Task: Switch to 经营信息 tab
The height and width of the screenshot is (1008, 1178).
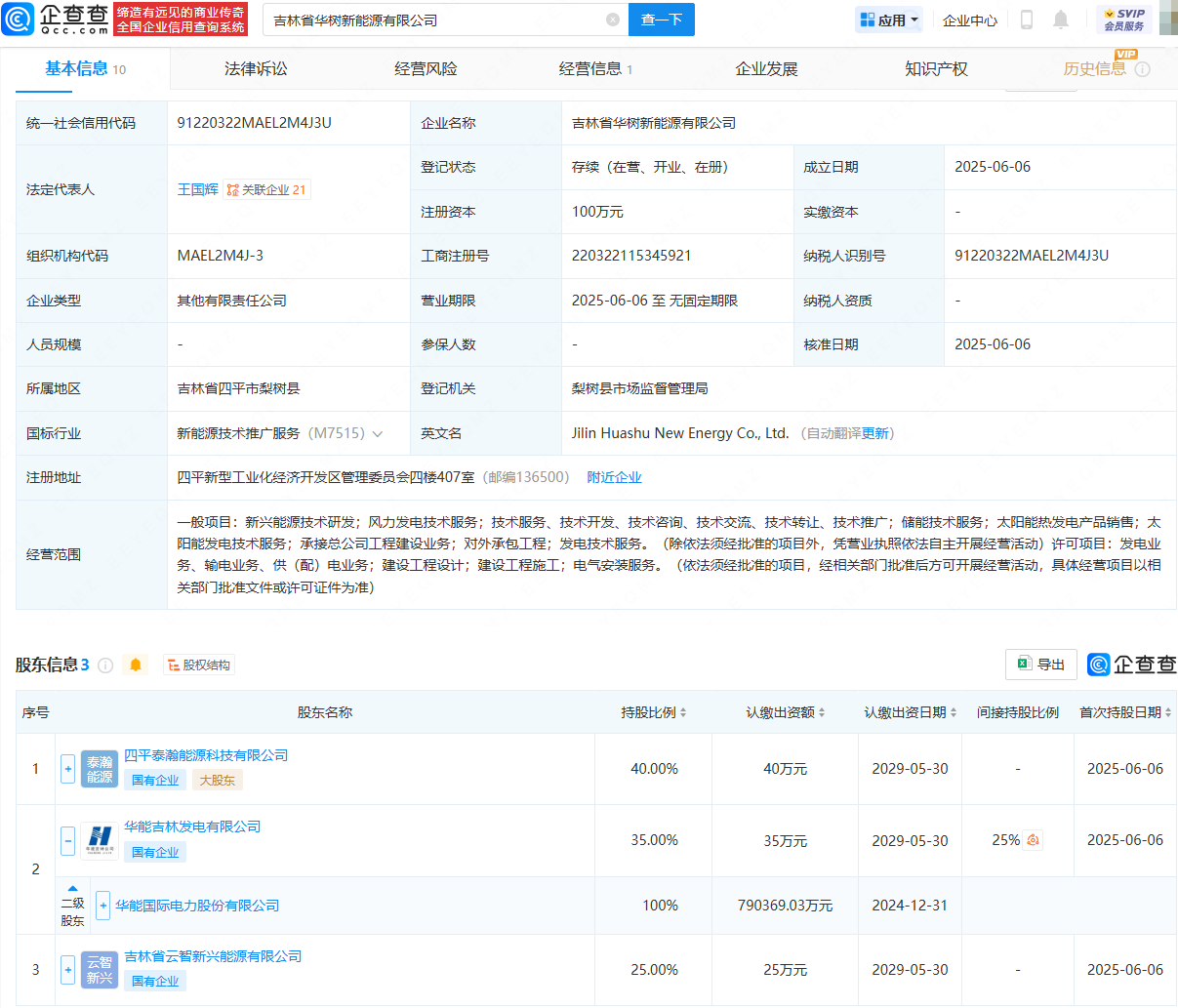Action: [595, 68]
